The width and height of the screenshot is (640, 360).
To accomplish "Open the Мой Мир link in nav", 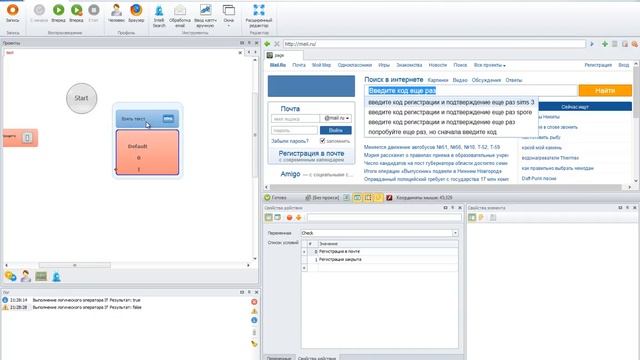I will coord(321,65).
